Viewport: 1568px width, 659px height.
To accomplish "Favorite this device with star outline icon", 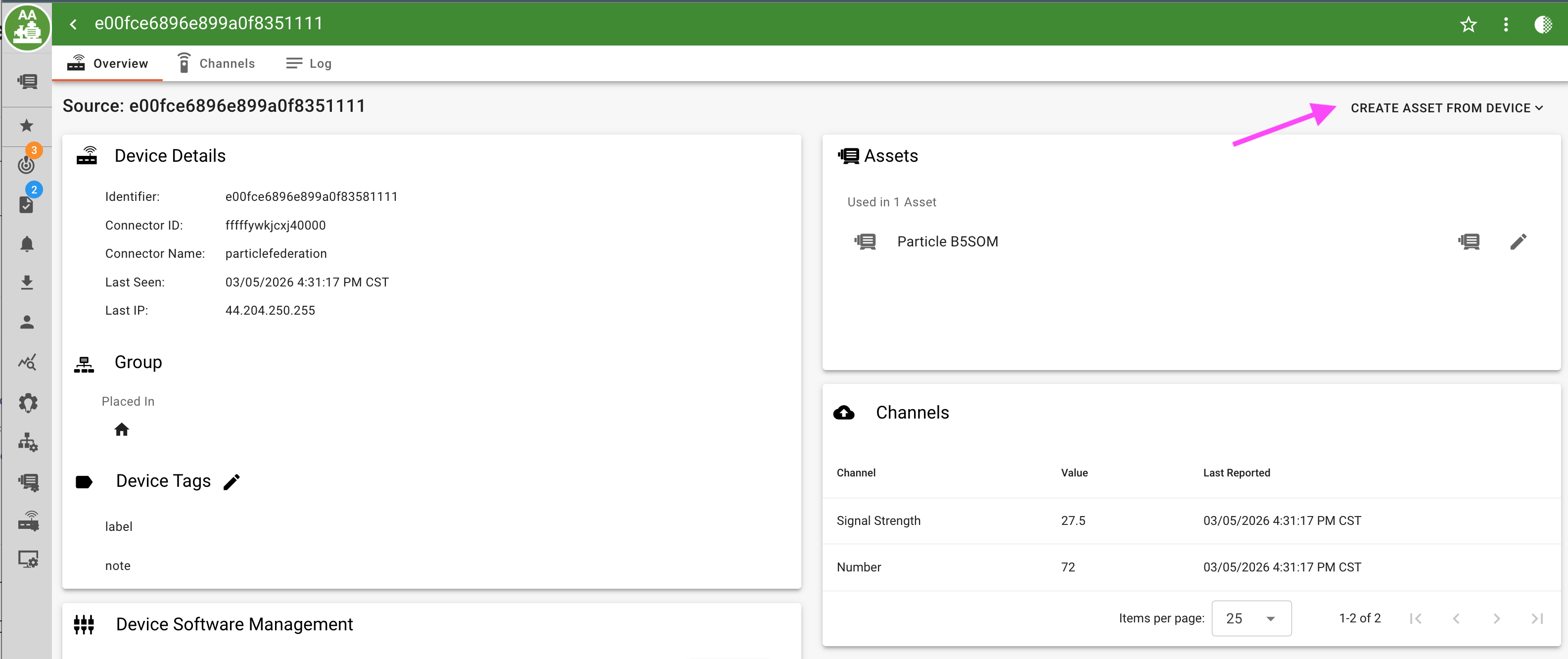I will pyautogui.click(x=1468, y=24).
